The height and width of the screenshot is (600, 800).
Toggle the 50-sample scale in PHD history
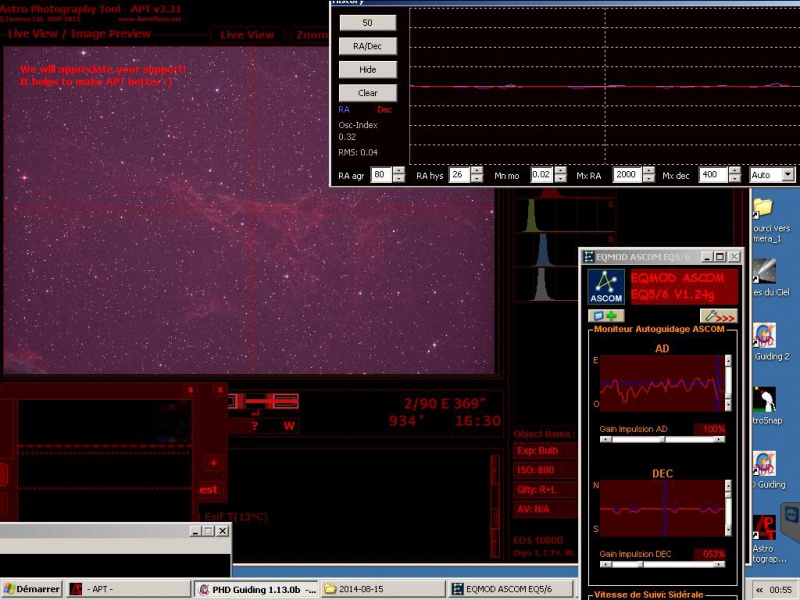click(369, 20)
